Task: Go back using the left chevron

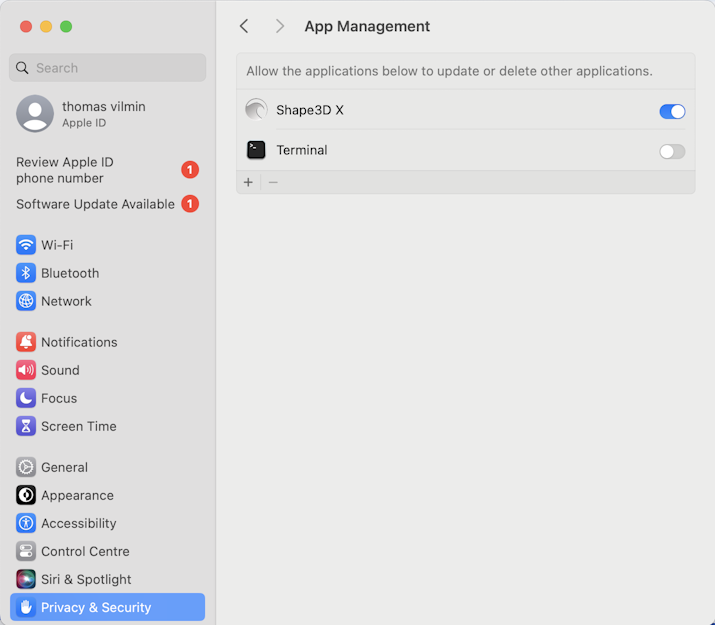Action: [244, 26]
